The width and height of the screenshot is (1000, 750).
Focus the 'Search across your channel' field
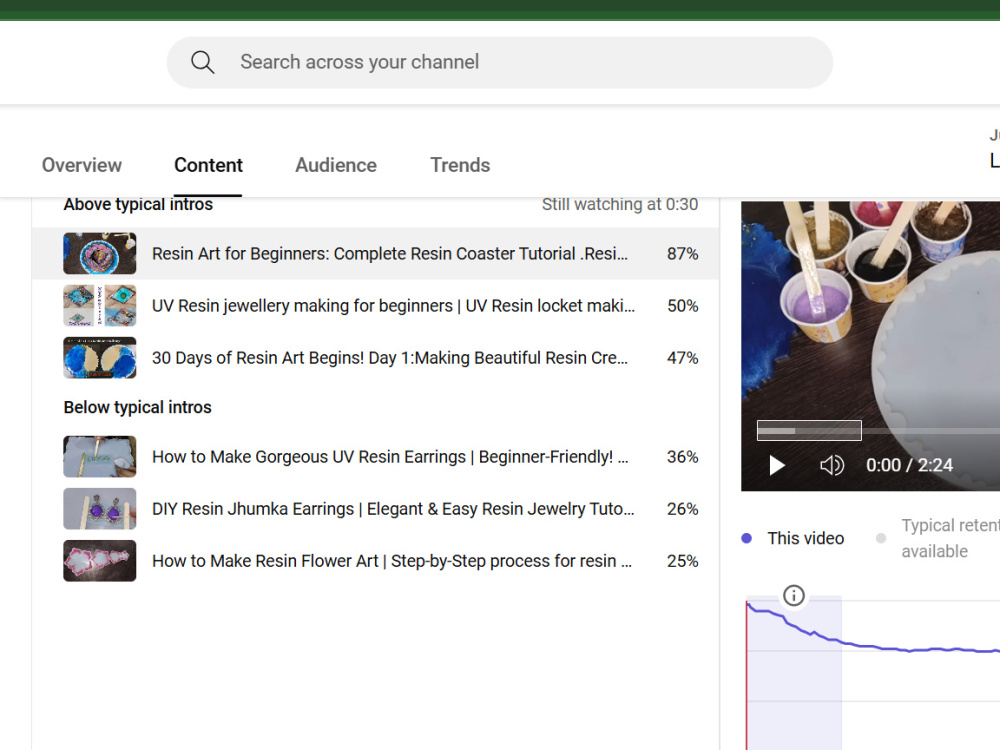[499, 62]
